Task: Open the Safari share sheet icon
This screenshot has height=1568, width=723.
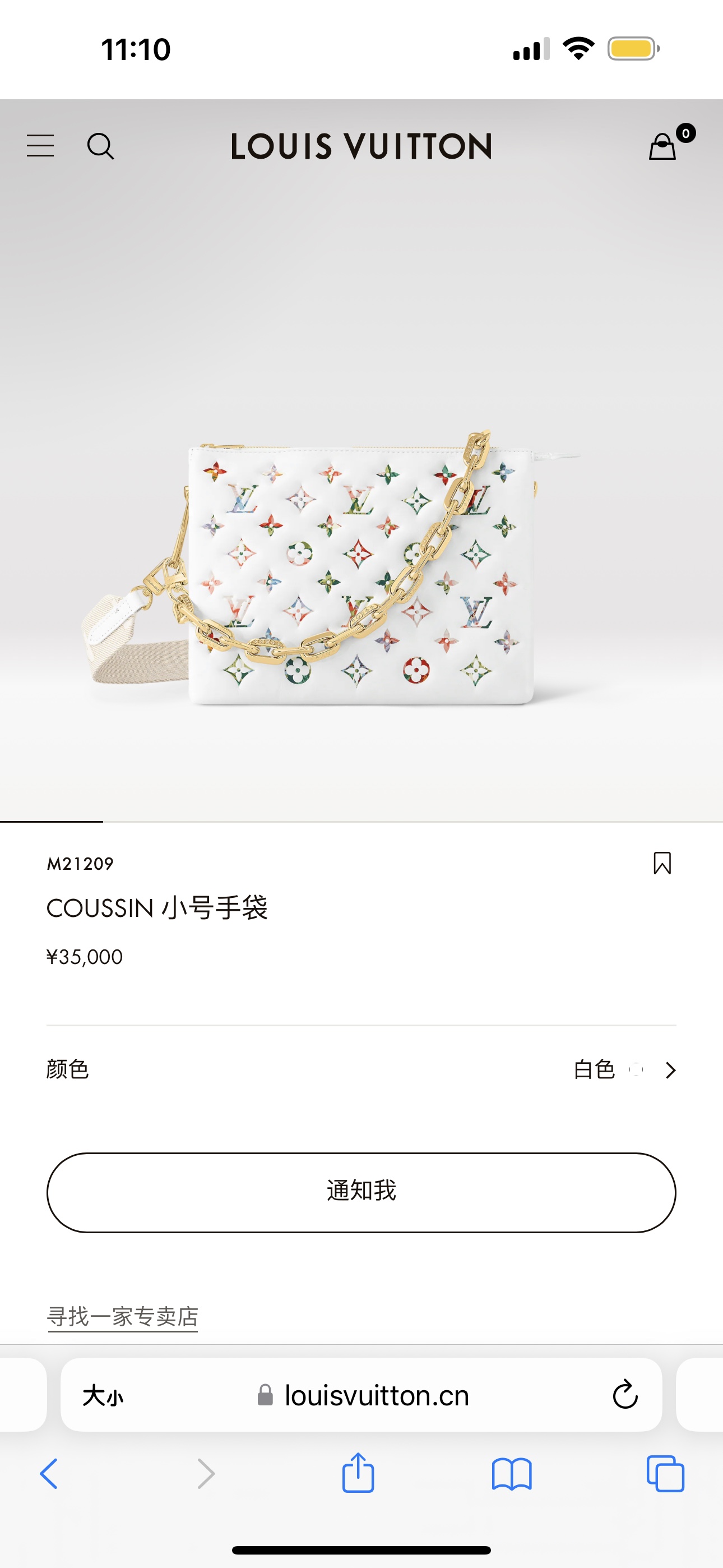Action: pyautogui.click(x=358, y=1473)
